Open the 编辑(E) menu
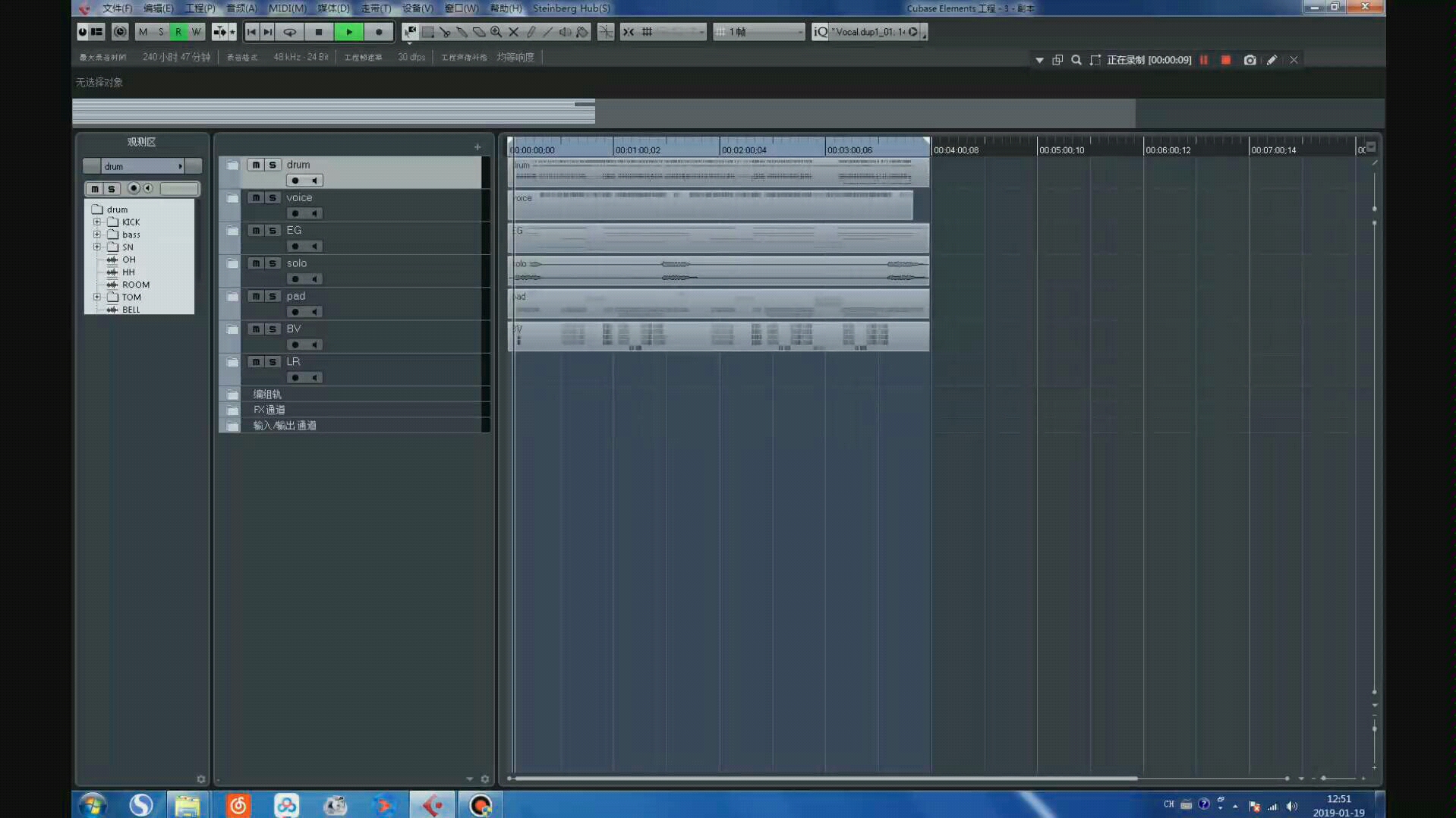Viewport: 1456px width, 818px height. pos(158,8)
